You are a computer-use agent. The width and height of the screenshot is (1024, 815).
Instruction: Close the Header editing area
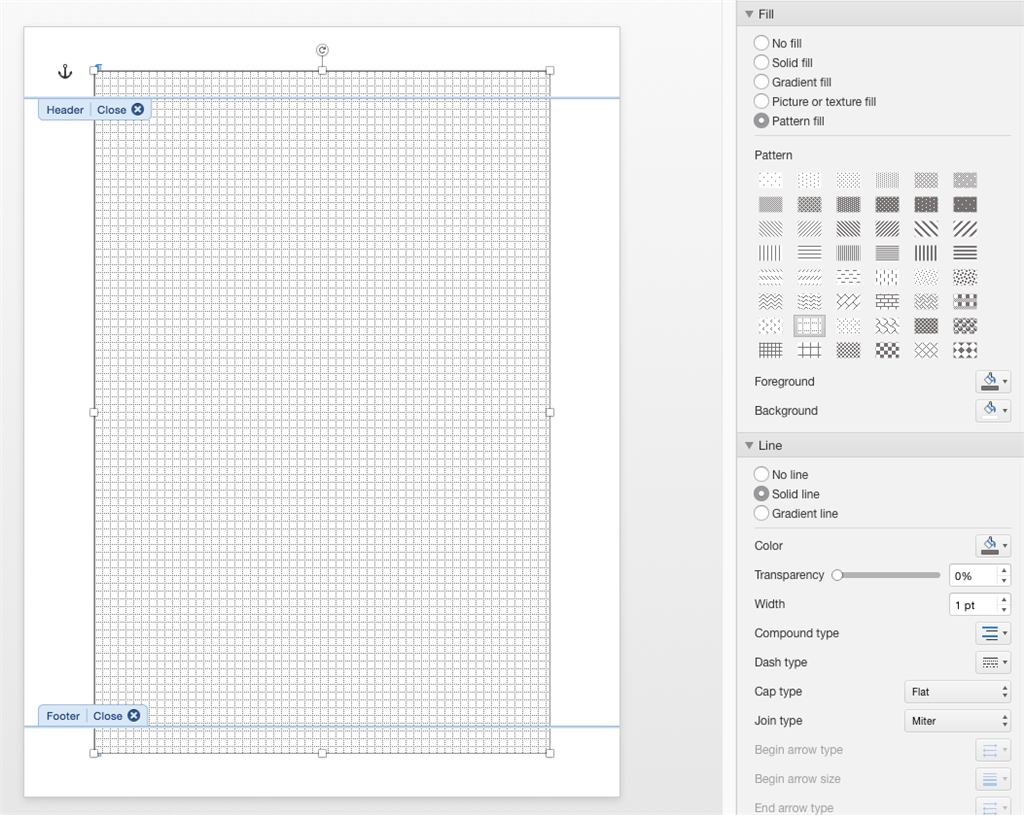[x=137, y=109]
